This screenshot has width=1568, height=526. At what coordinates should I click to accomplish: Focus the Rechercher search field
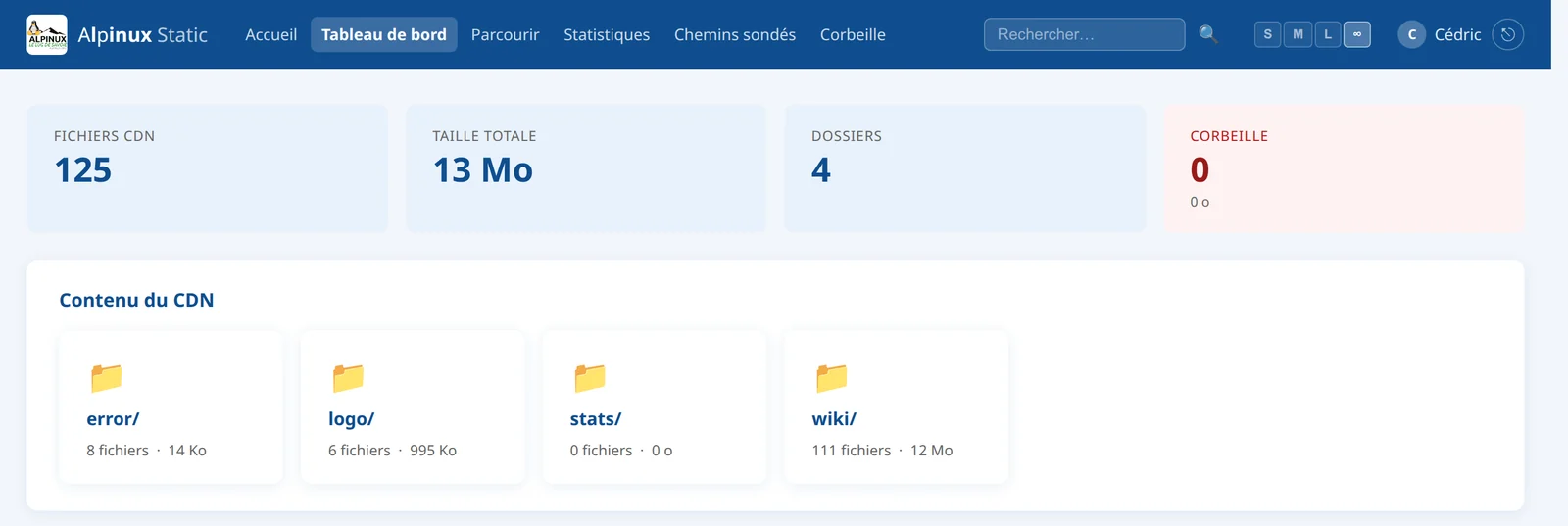[x=1084, y=34]
